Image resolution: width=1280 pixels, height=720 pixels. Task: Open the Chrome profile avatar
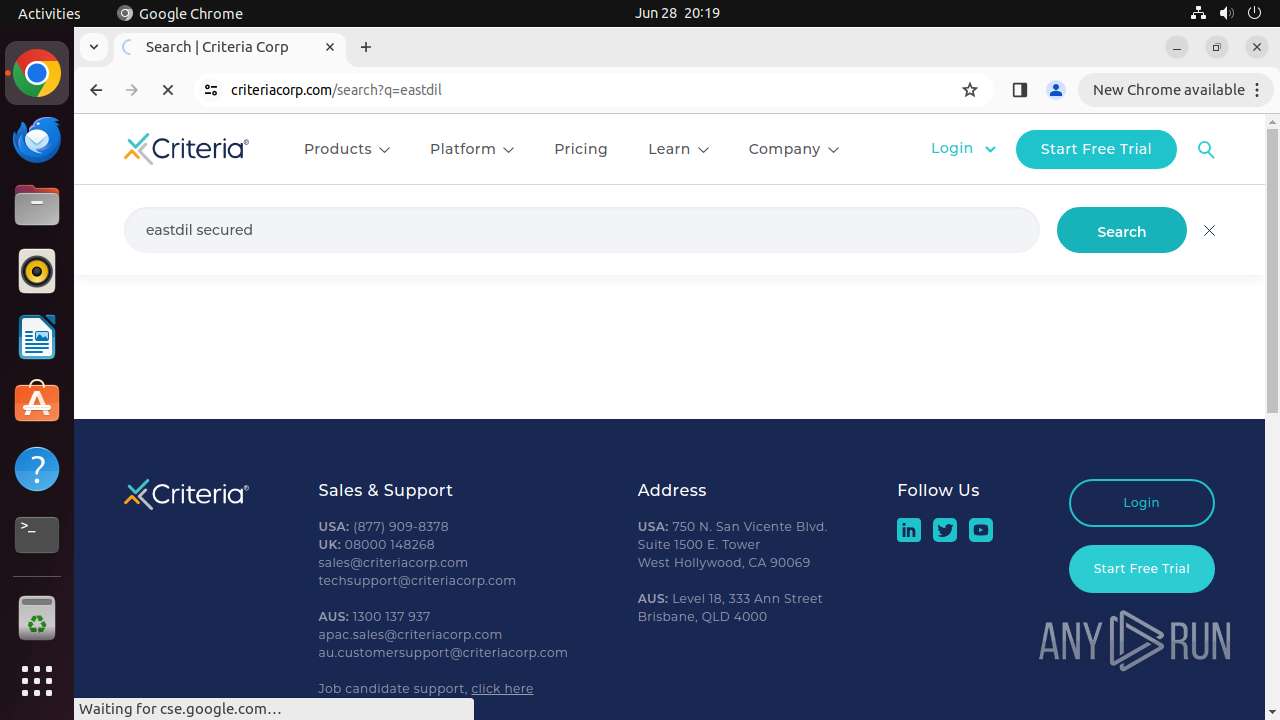coord(1056,90)
